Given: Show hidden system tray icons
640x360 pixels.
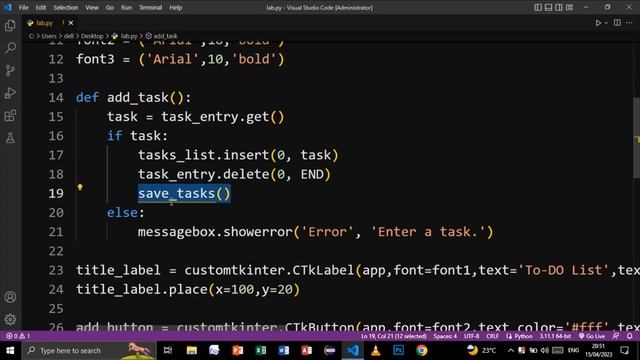Looking at the screenshot, I should [x=511, y=350].
